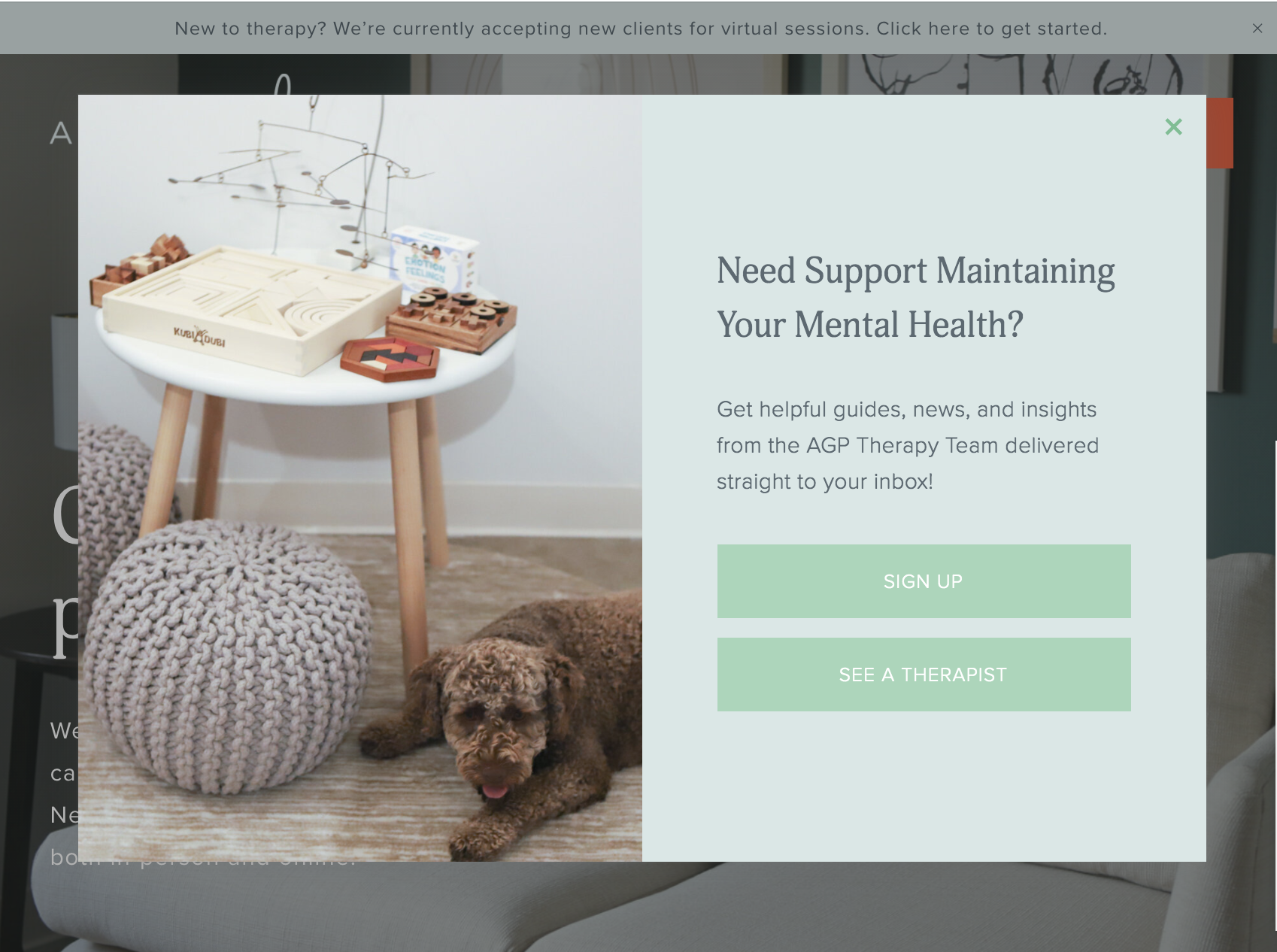
Task: Click the hexagon wooden puzzle
Action: point(390,359)
